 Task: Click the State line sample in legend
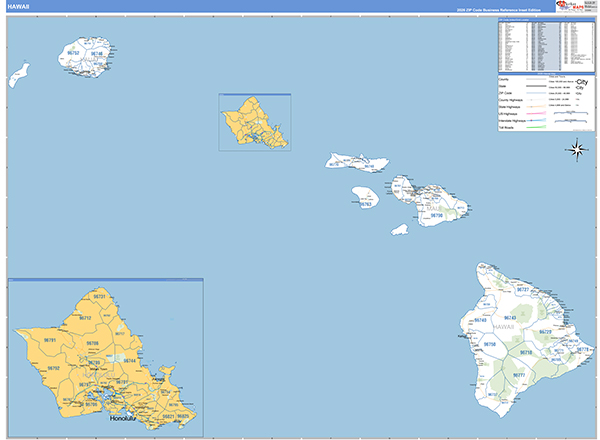pos(536,86)
